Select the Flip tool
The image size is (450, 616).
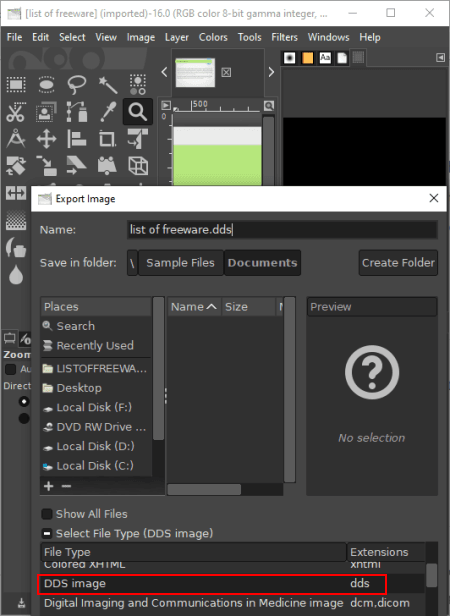(16, 193)
